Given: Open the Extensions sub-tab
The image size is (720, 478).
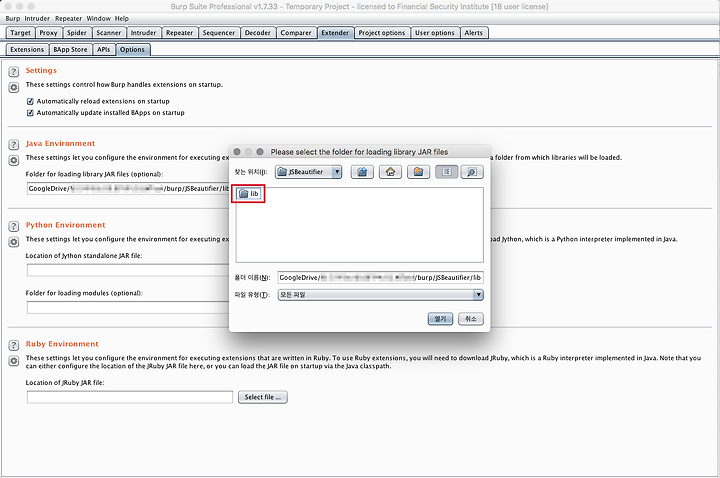Looking at the screenshot, I should (x=27, y=50).
